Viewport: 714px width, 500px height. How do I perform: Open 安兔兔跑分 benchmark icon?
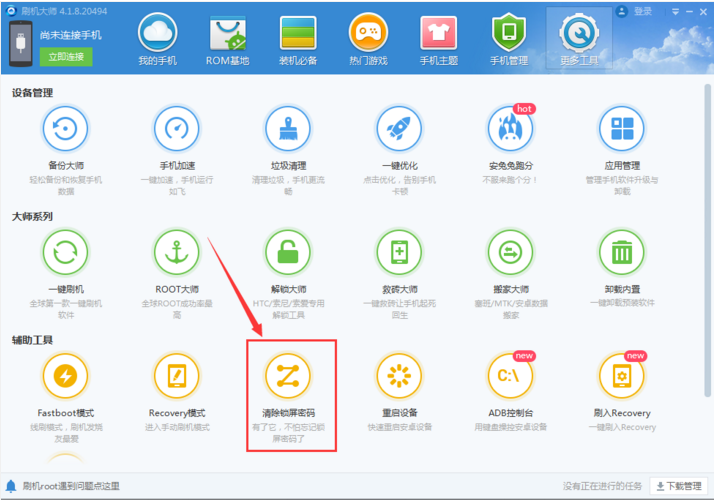click(x=510, y=128)
